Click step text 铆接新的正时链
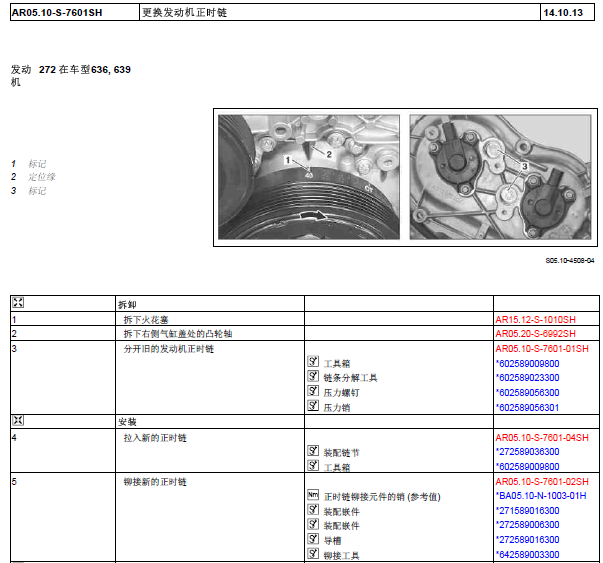 pyautogui.click(x=155, y=482)
